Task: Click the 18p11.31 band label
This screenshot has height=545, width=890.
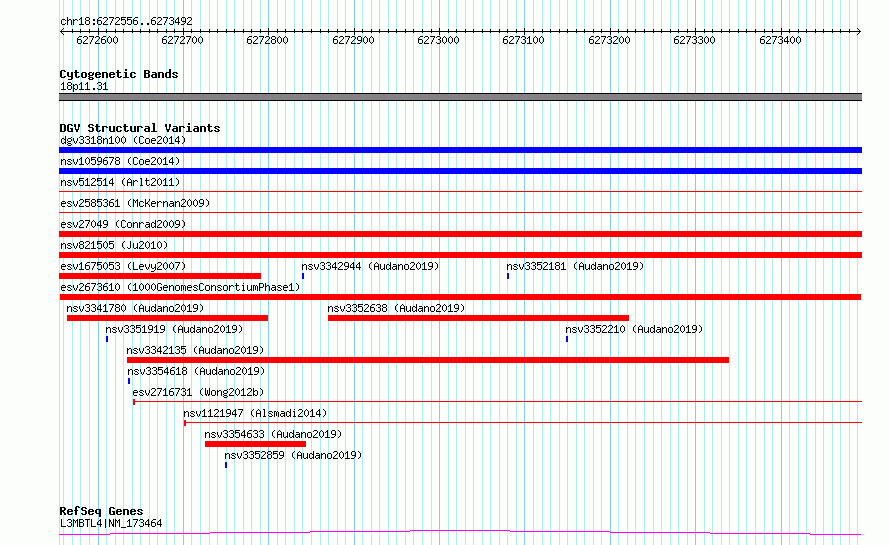Action: 84,86
